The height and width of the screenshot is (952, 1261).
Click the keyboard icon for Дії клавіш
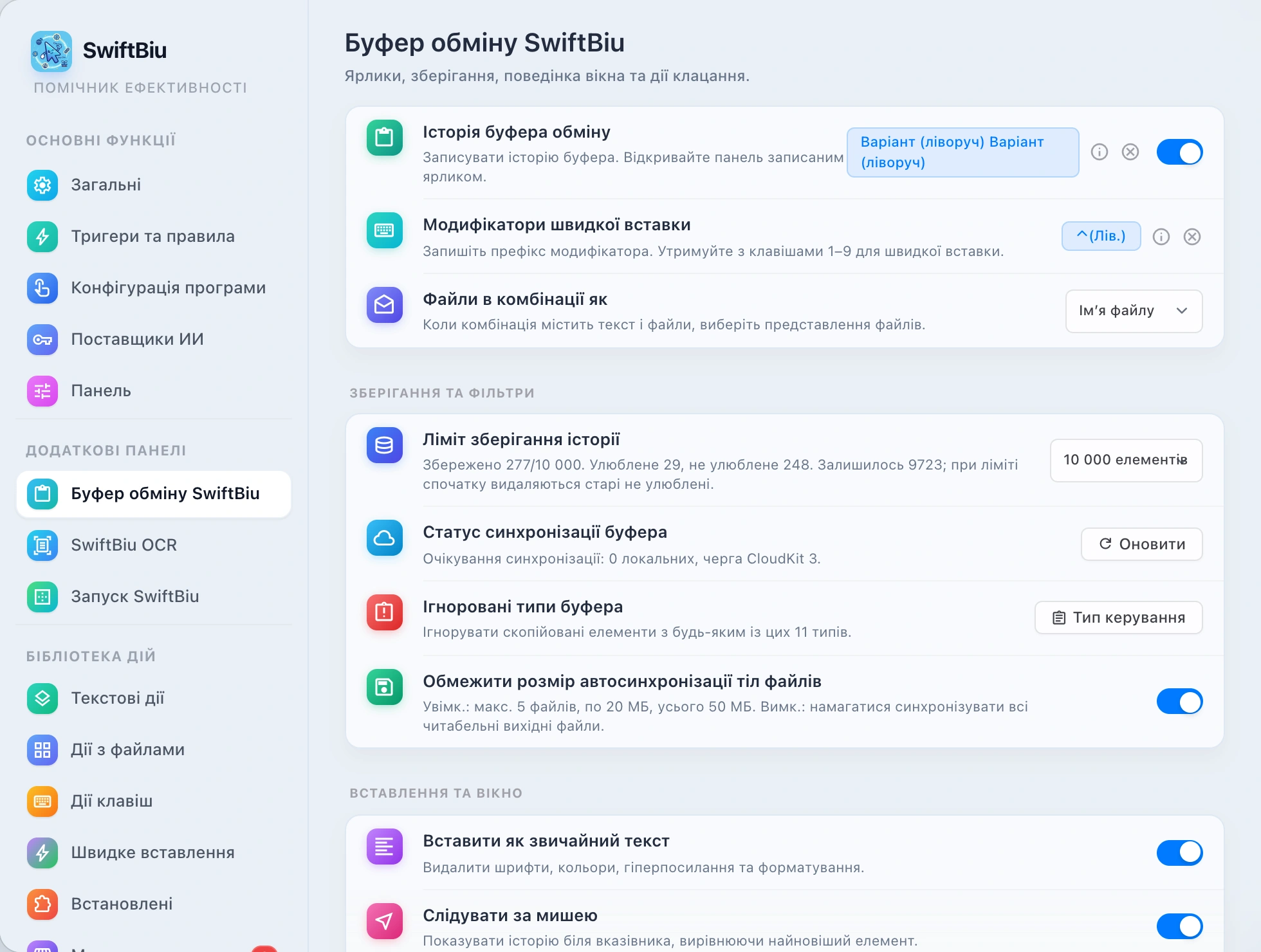pos(42,801)
